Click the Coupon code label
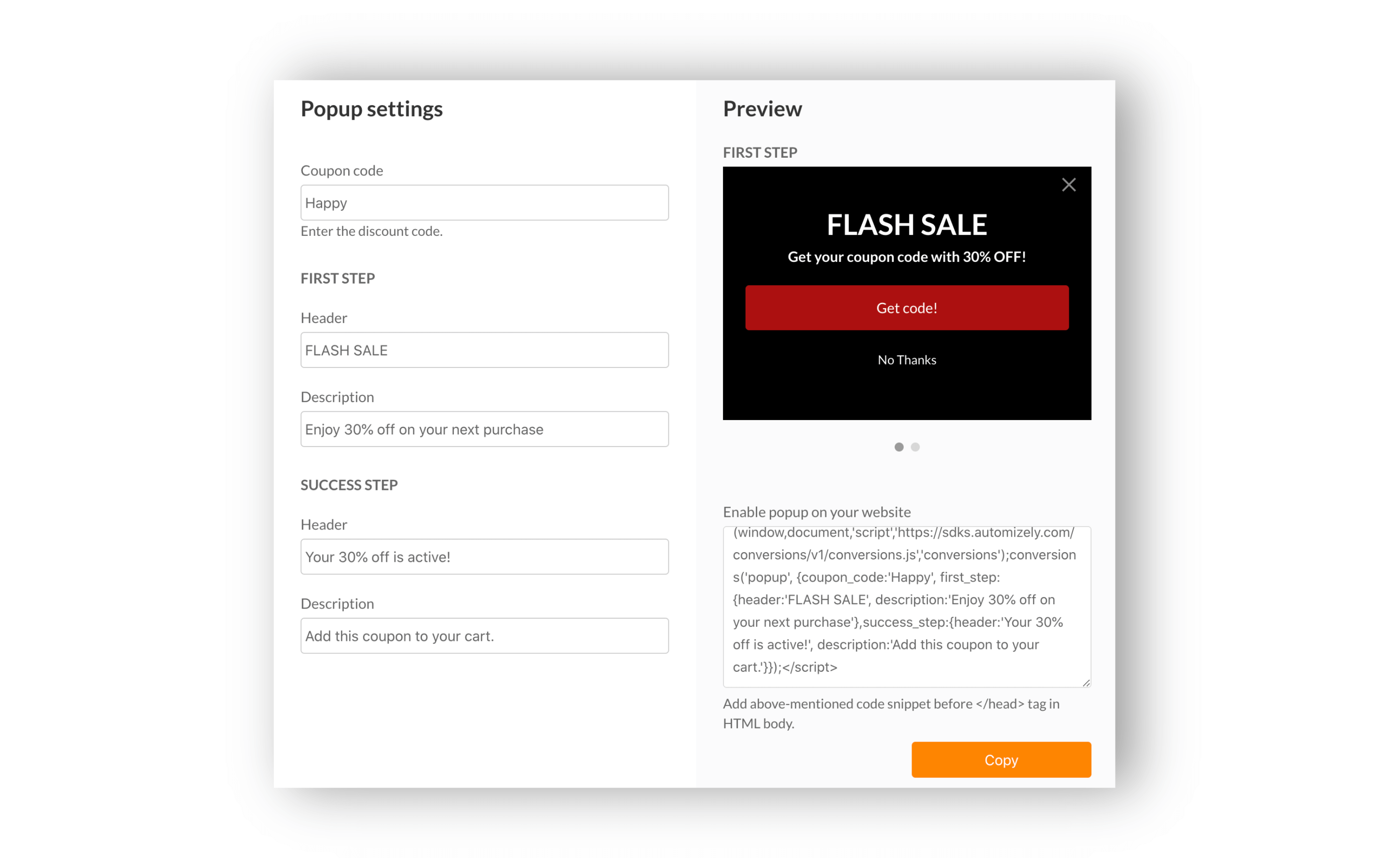Image resolution: width=1389 pixels, height=868 pixels. 342,171
